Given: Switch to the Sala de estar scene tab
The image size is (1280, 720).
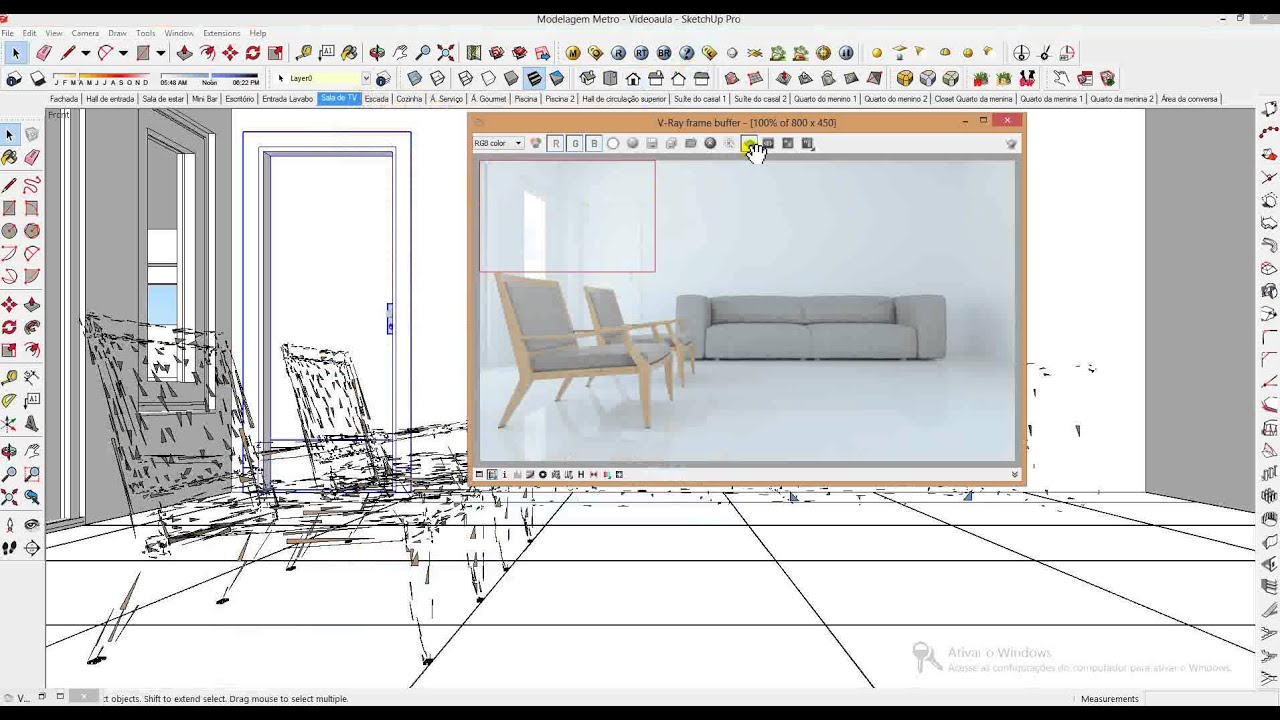Looking at the screenshot, I should click(163, 99).
